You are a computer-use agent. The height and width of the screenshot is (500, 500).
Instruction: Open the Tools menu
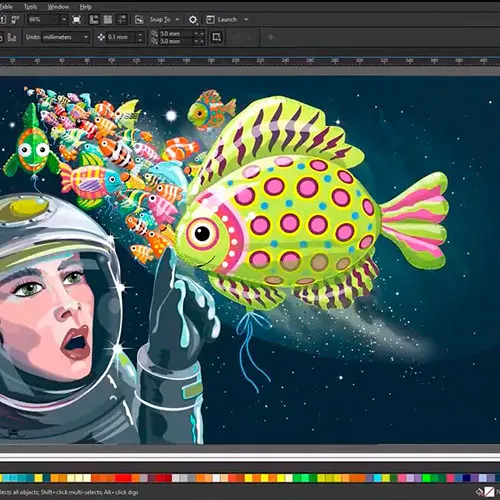click(30, 7)
